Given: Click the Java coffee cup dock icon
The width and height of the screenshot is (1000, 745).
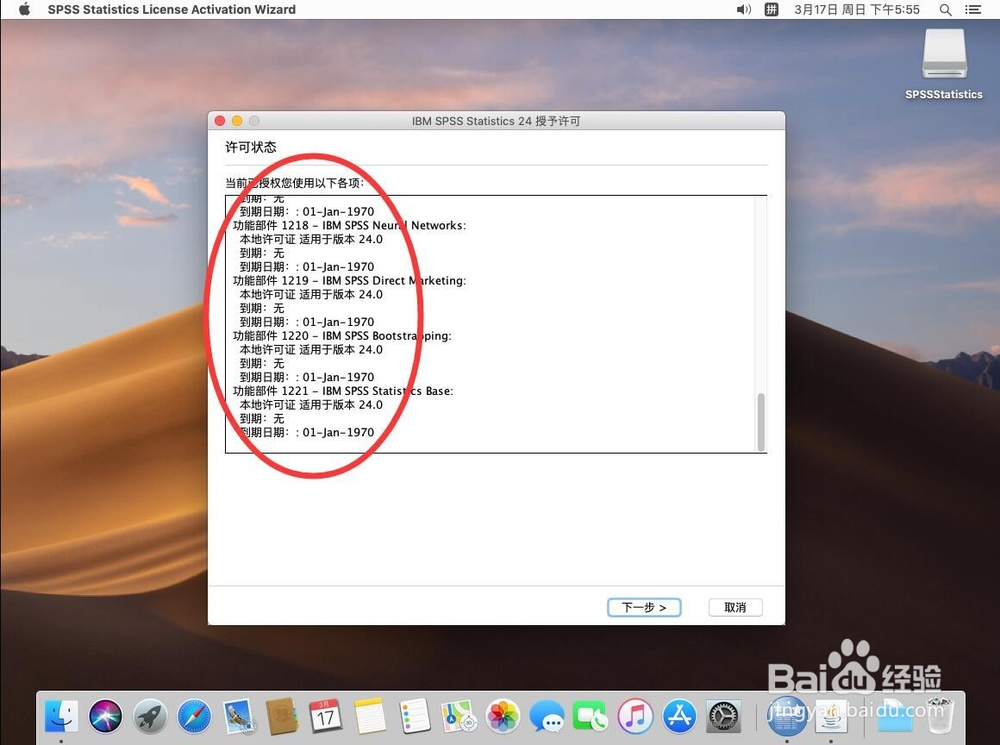Looking at the screenshot, I should click(831, 716).
